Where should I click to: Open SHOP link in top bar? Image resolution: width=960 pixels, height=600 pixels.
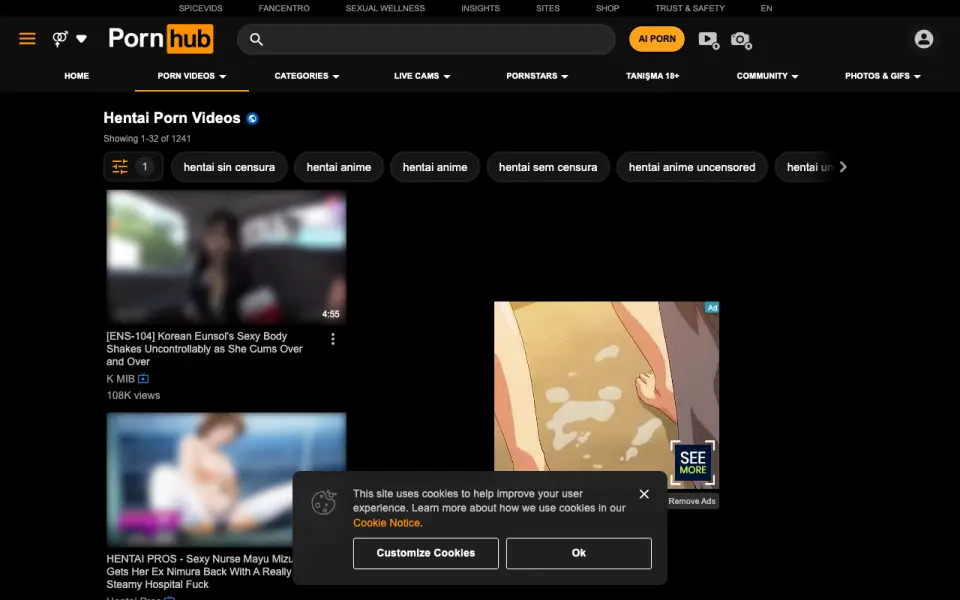pos(607,8)
